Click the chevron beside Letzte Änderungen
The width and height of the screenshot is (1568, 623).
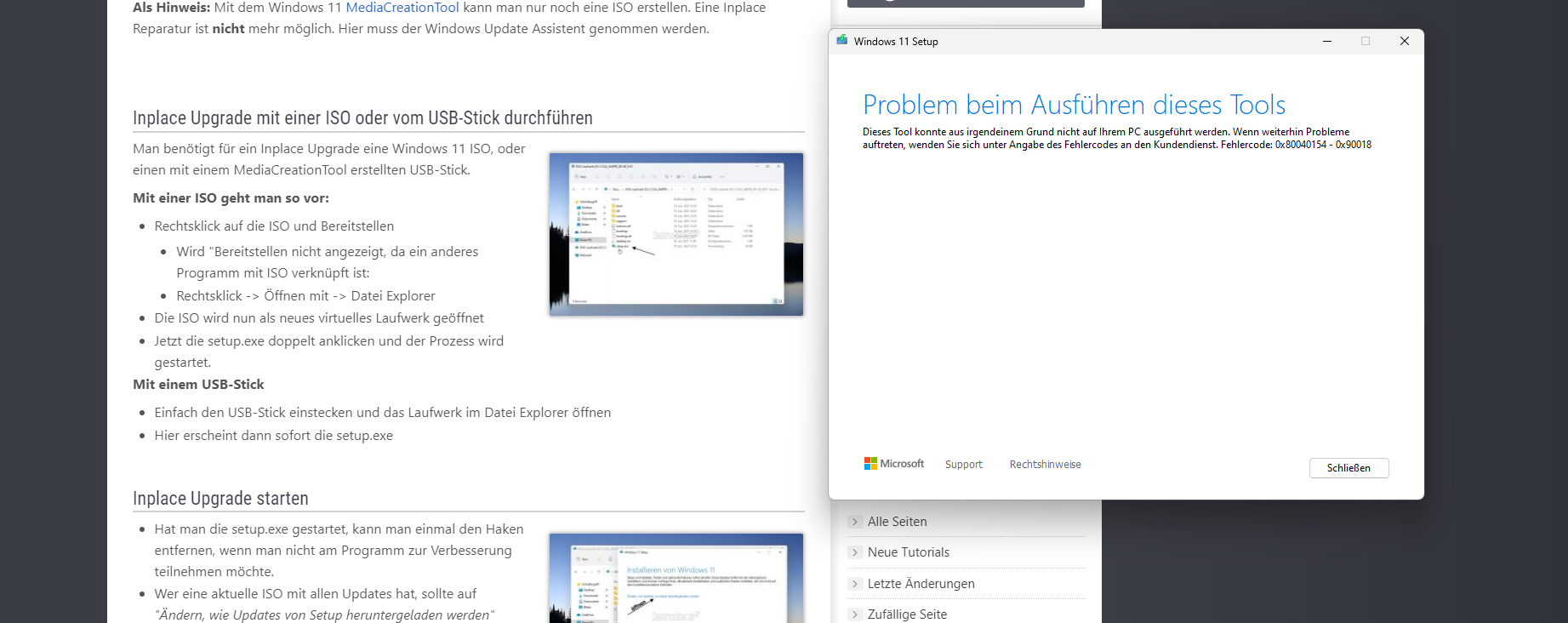[855, 584]
